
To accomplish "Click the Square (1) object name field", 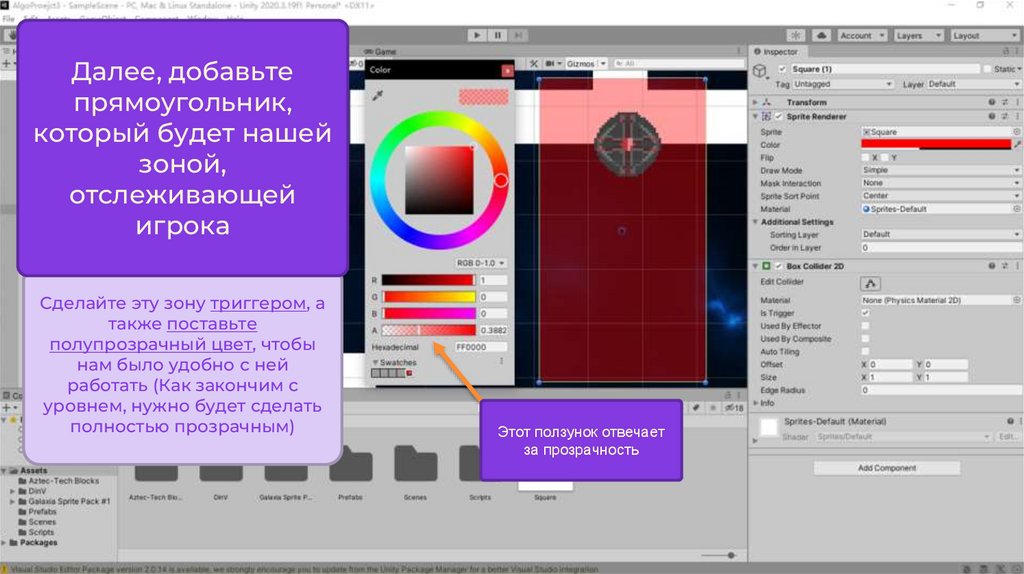I will (885, 69).
